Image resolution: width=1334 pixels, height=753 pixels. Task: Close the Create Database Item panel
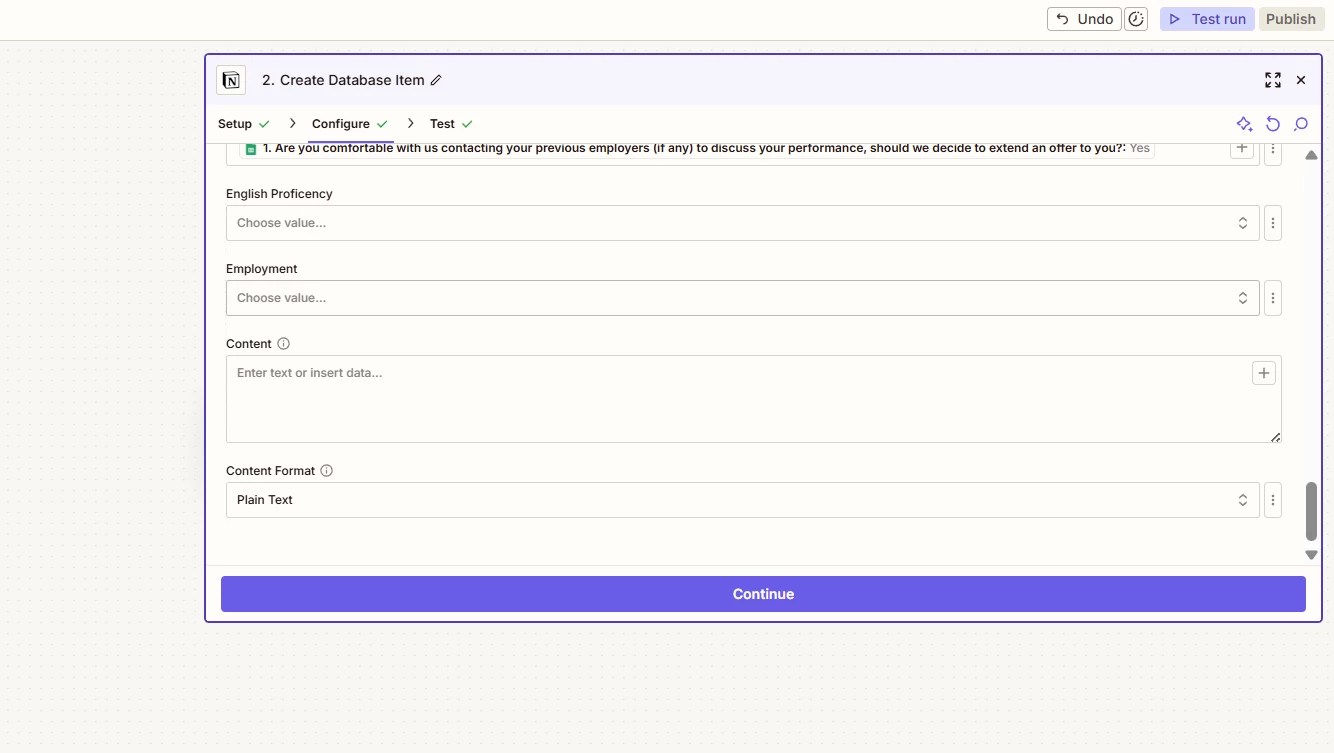(1301, 80)
